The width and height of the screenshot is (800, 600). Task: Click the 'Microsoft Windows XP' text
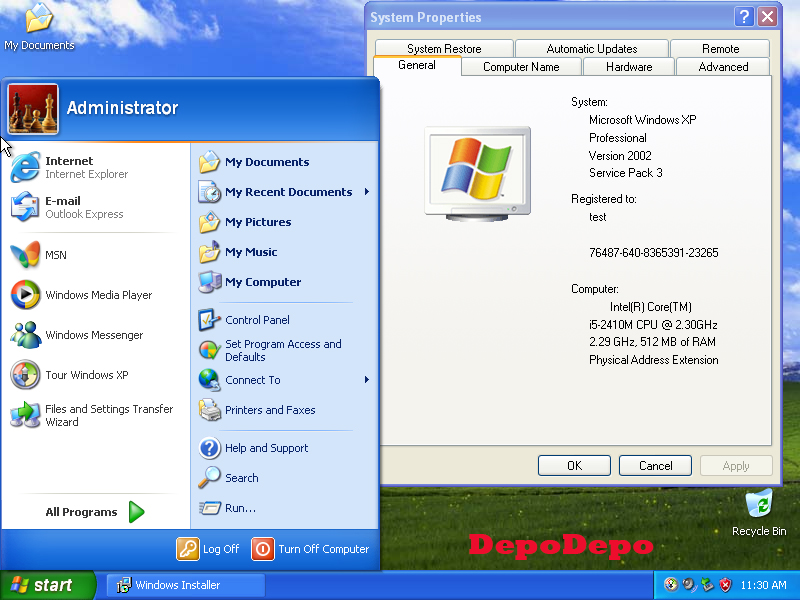point(642,120)
